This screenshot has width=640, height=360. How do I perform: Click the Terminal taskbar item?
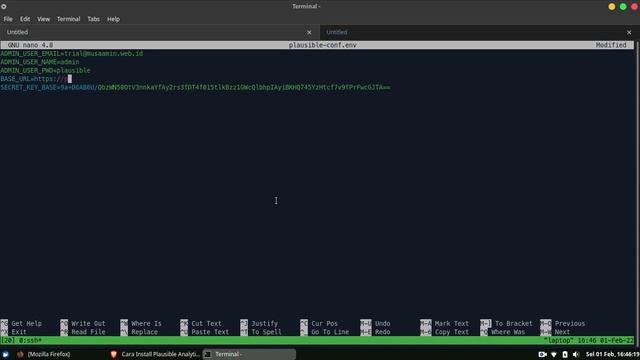[x=249, y=354]
